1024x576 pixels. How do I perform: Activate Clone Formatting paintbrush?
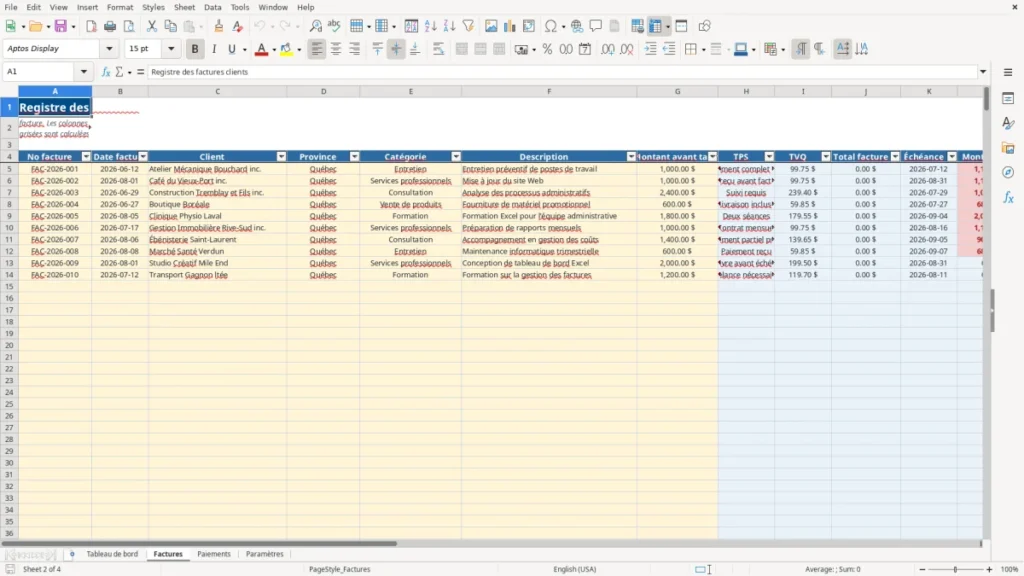(x=219, y=26)
